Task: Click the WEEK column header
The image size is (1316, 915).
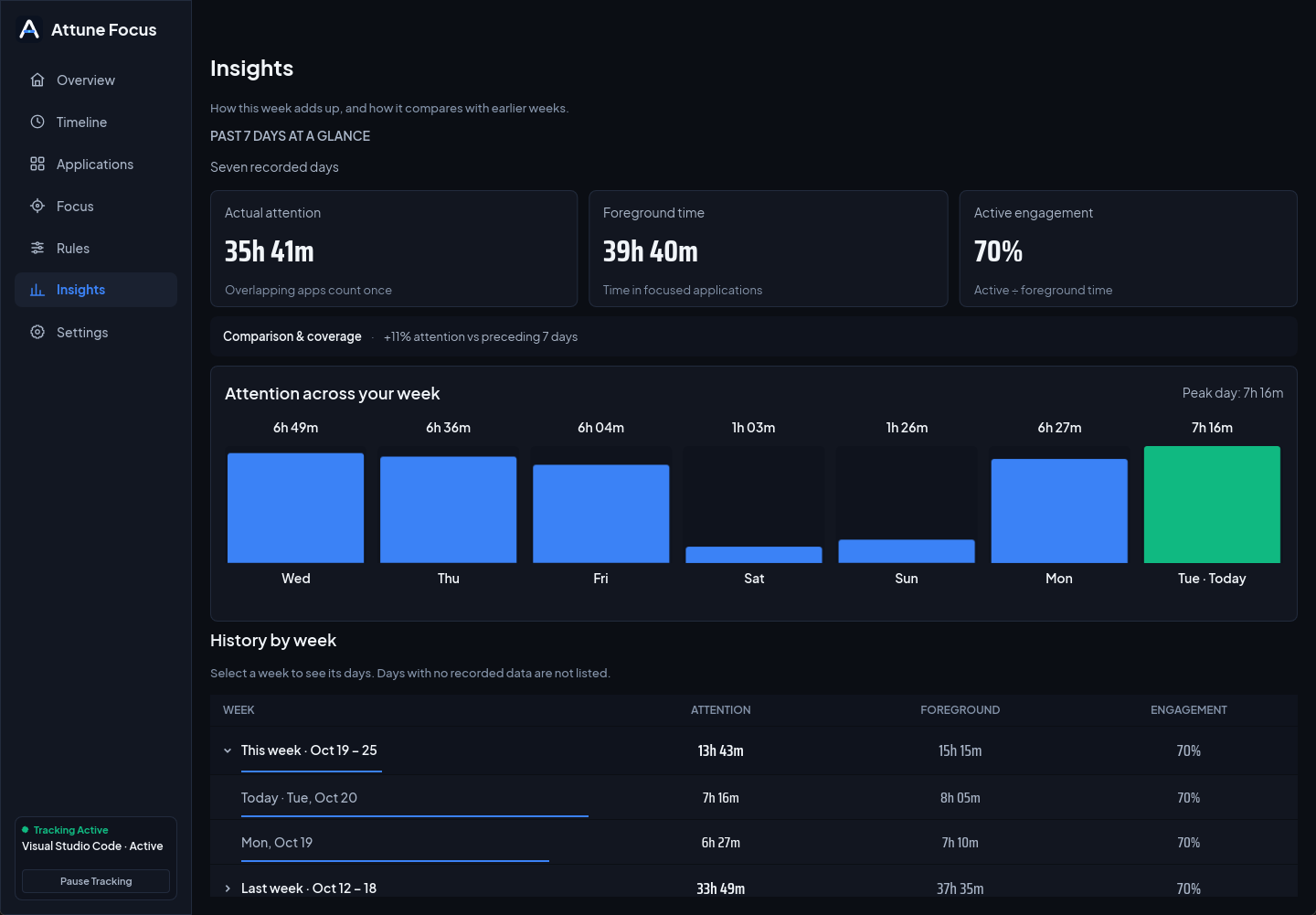Action: click(x=239, y=710)
